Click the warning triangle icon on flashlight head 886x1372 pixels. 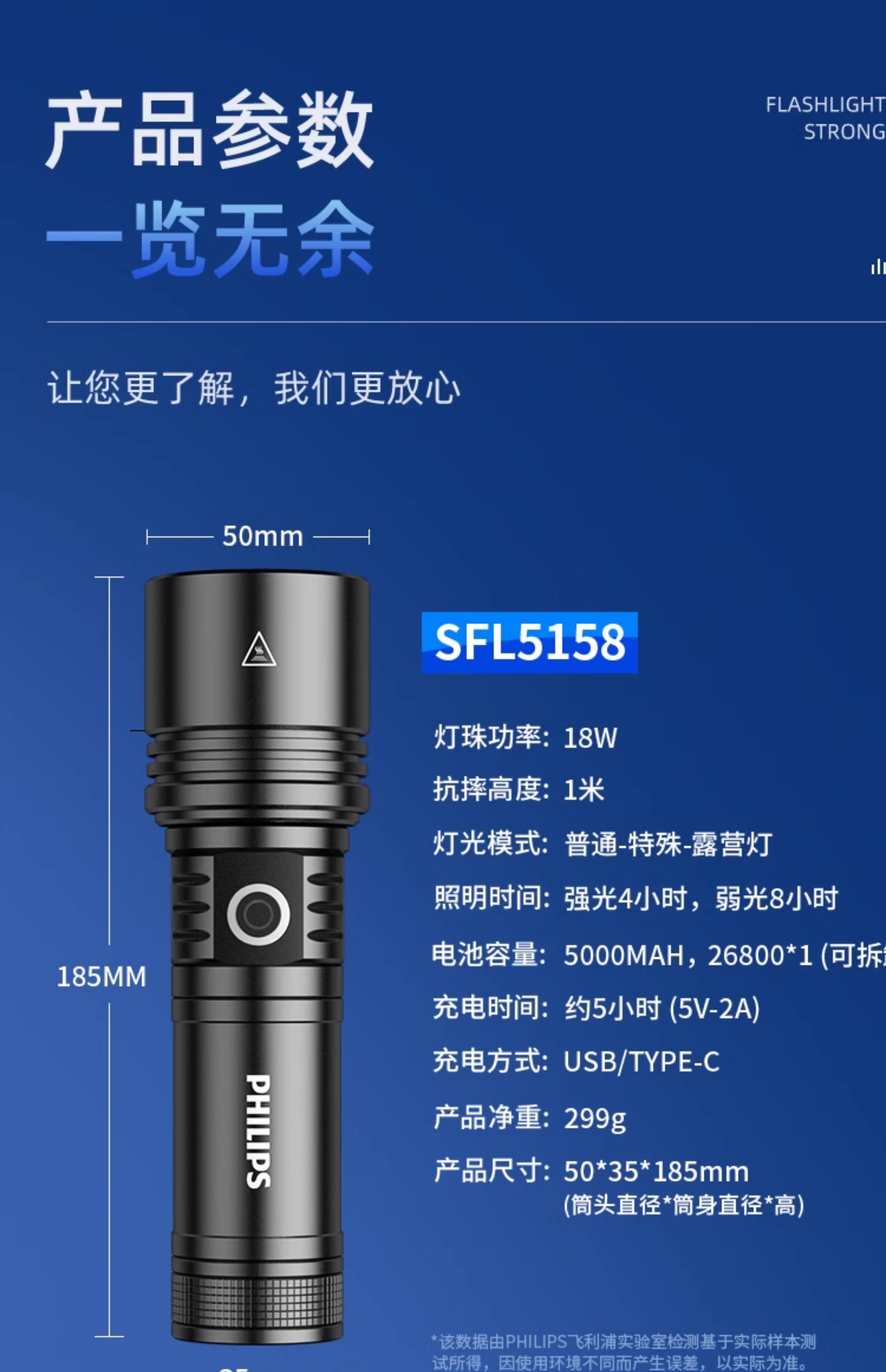point(259,649)
